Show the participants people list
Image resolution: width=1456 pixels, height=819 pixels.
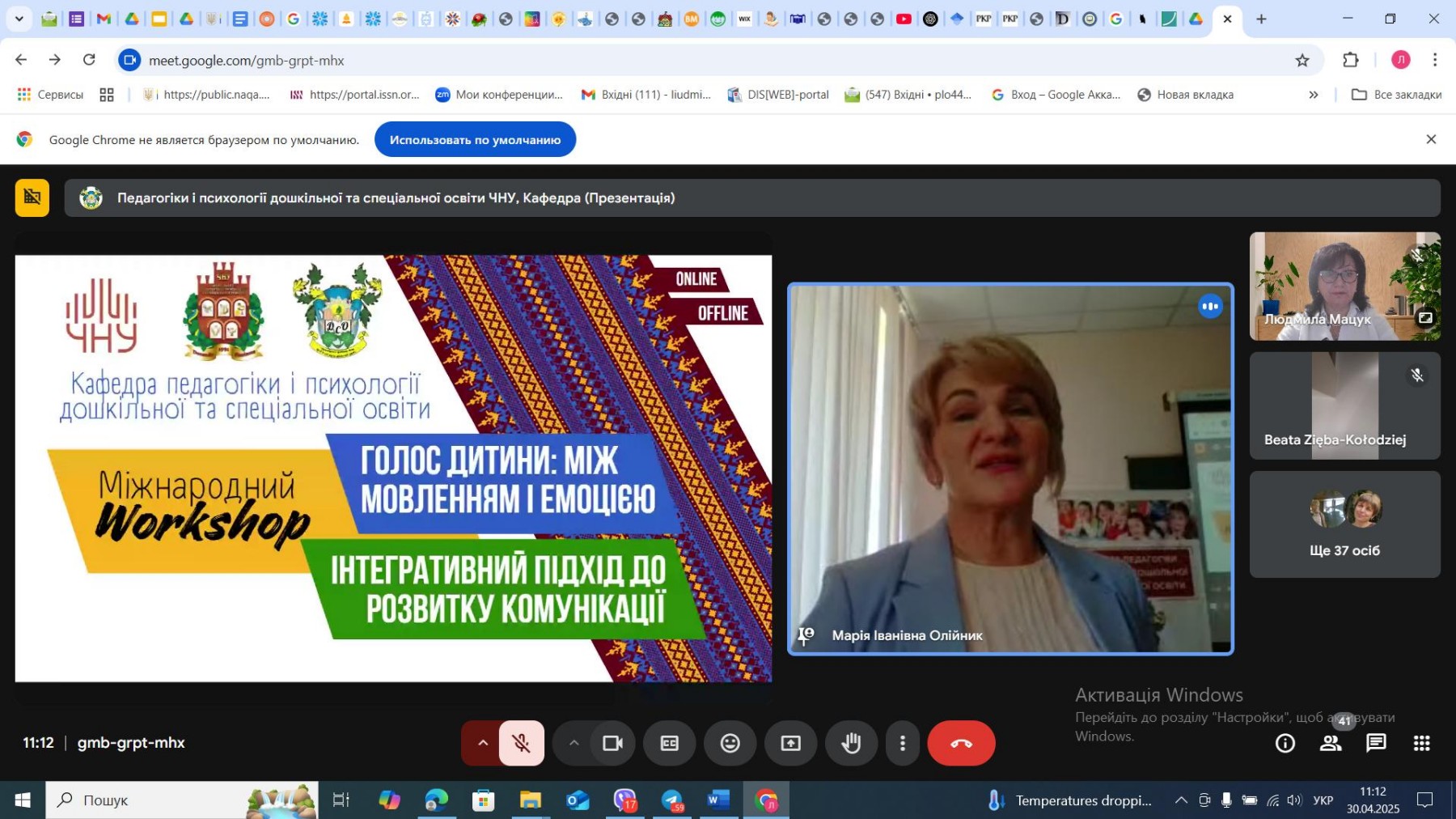pos(1331,743)
